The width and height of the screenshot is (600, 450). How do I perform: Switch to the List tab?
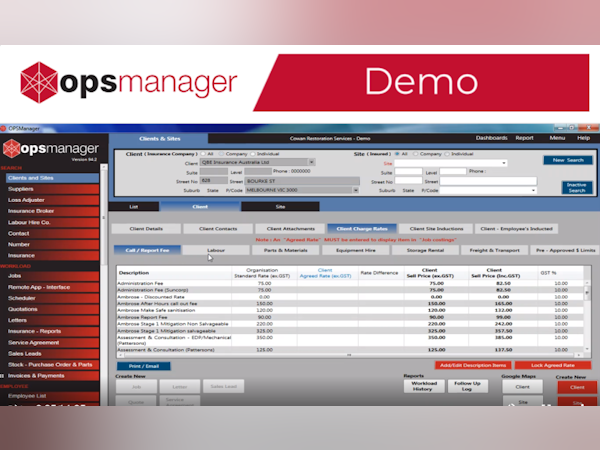pyautogui.click(x=134, y=207)
